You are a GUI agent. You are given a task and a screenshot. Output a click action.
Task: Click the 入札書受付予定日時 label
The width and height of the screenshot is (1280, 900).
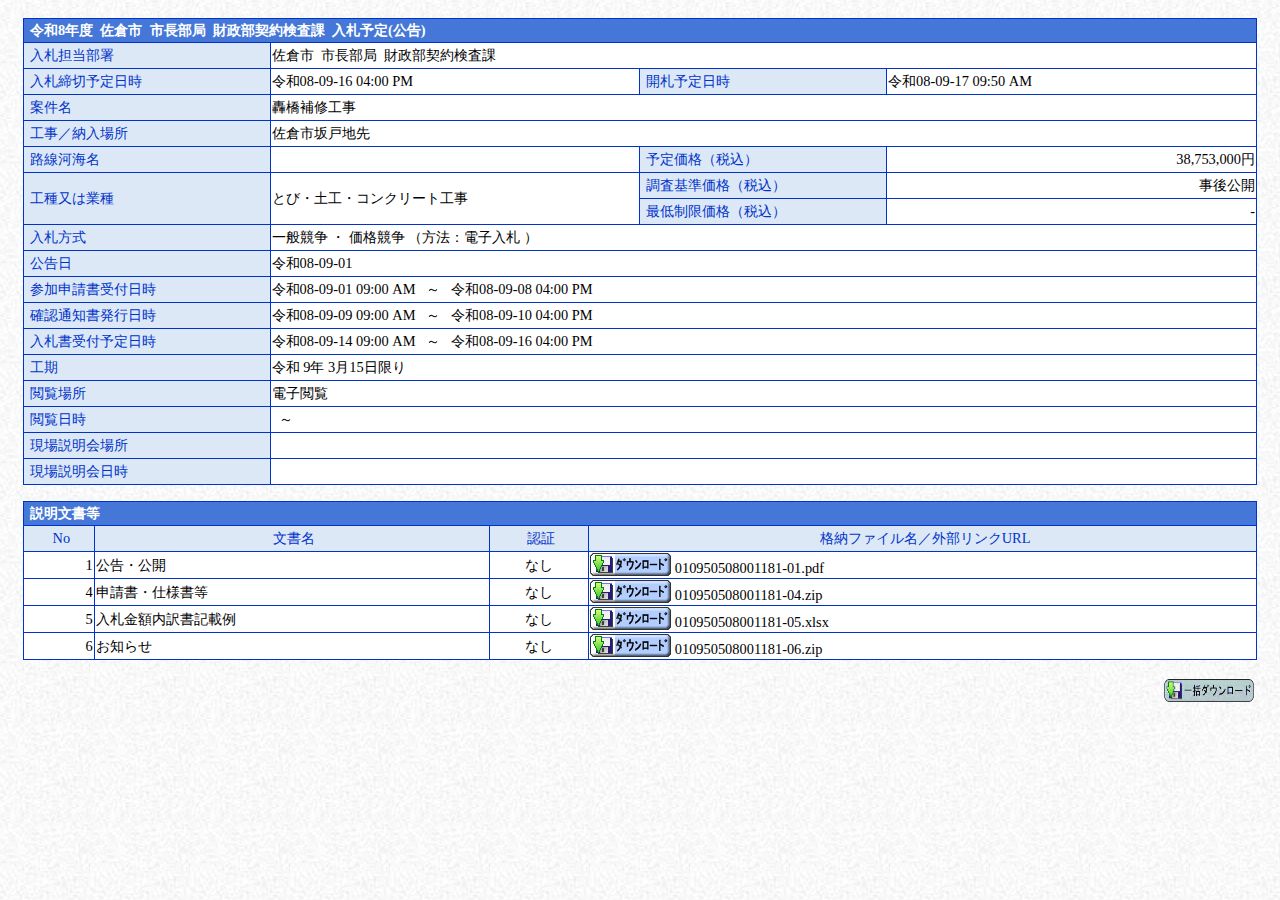tap(93, 342)
